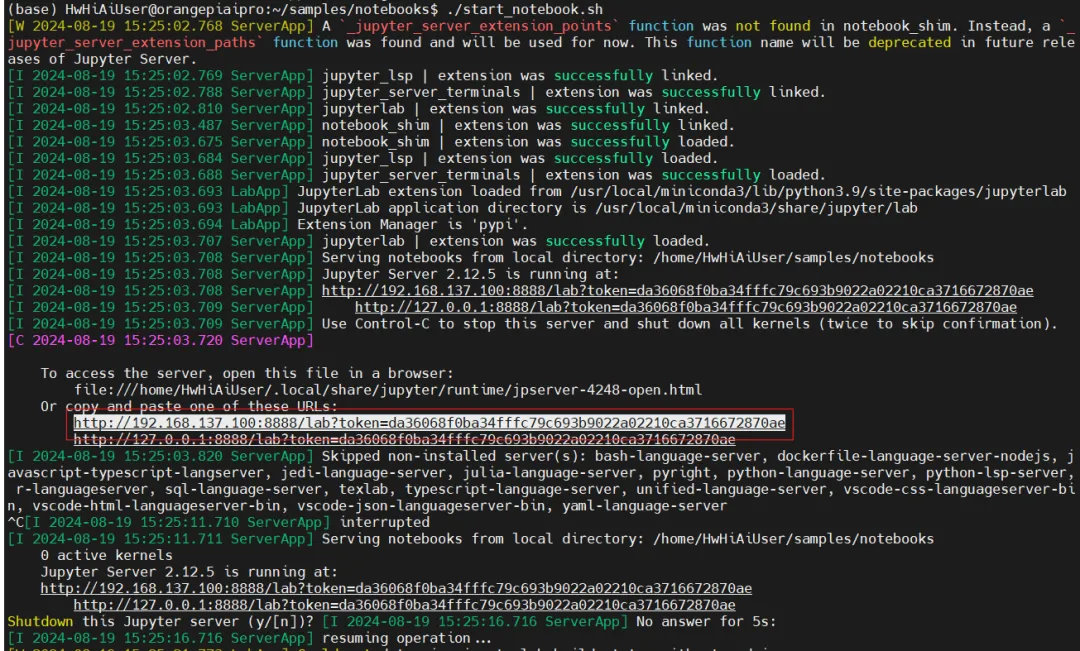Open the 127.0.0.1 URL directly beneath the highlighted URL
The image size is (1080, 651).
[x=404, y=439]
